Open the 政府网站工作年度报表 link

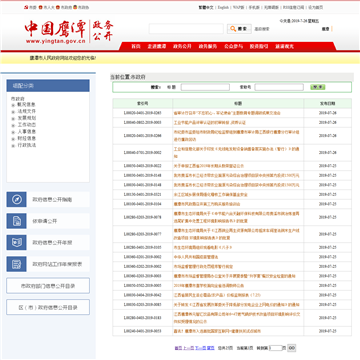point(57,264)
